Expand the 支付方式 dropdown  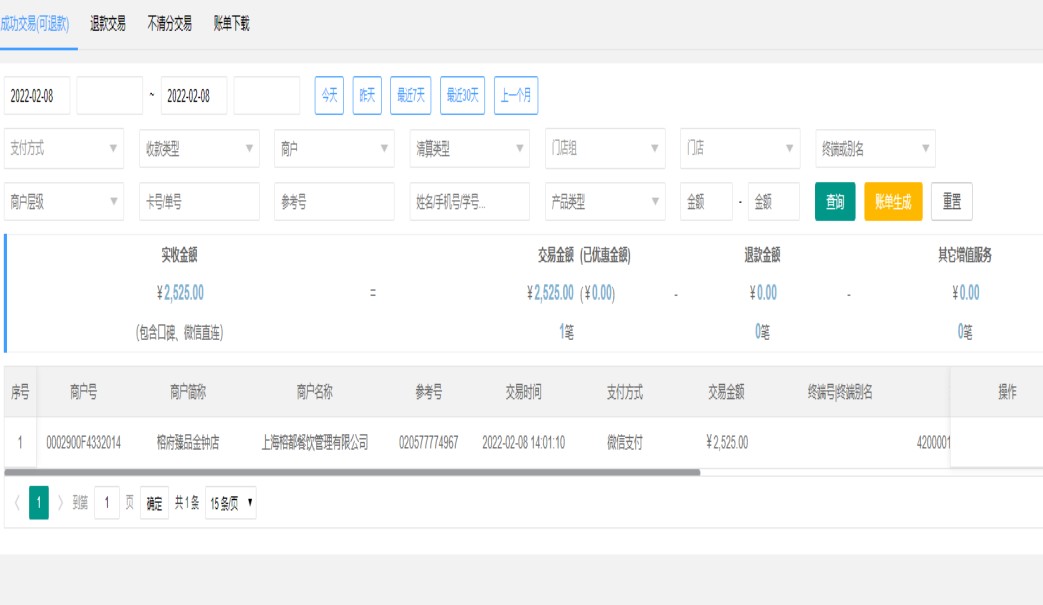coord(64,149)
